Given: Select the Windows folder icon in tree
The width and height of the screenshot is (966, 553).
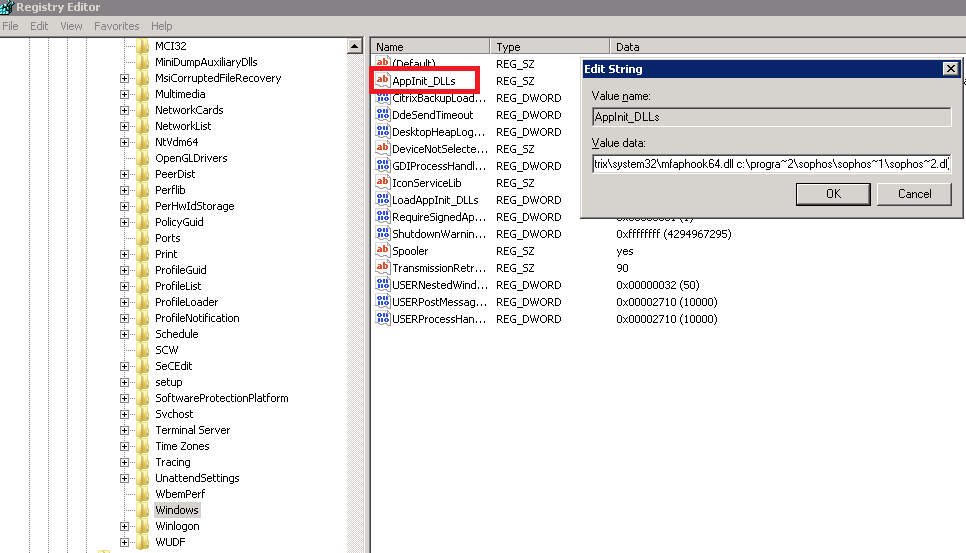Looking at the screenshot, I should [142, 510].
